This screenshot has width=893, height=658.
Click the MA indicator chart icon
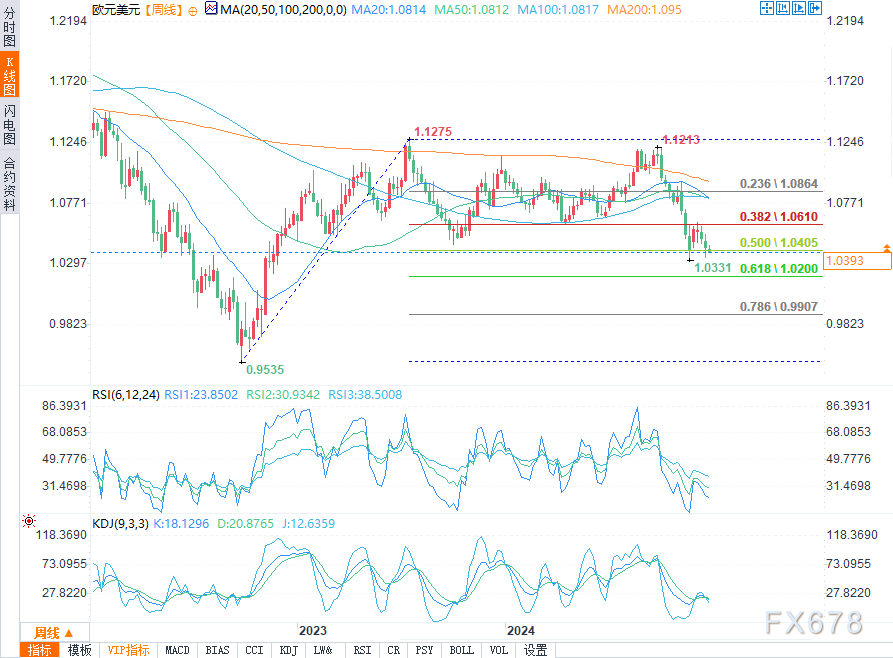(x=211, y=9)
